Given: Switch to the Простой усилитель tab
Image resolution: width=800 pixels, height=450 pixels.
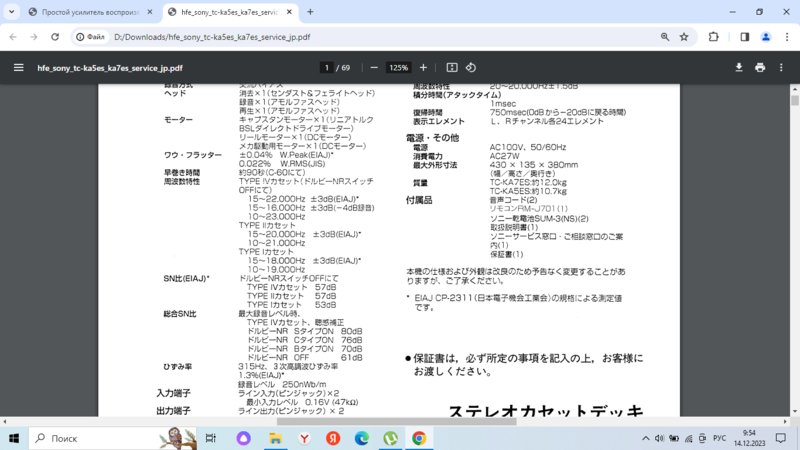Looking at the screenshot, I should (x=90, y=12).
